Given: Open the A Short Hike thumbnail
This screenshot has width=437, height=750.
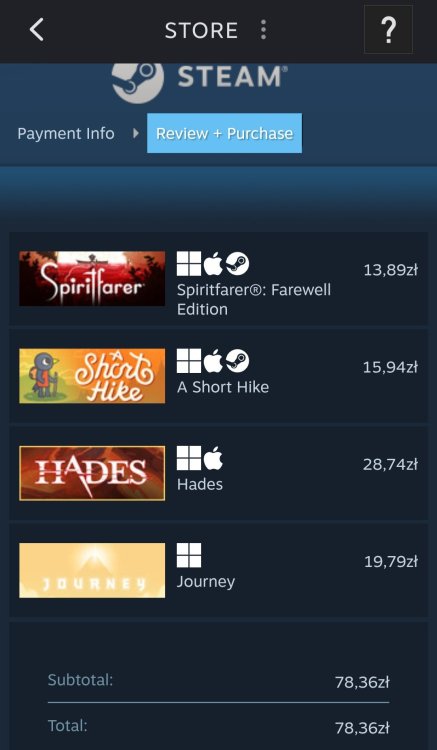Looking at the screenshot, I should tap(92, 376).
